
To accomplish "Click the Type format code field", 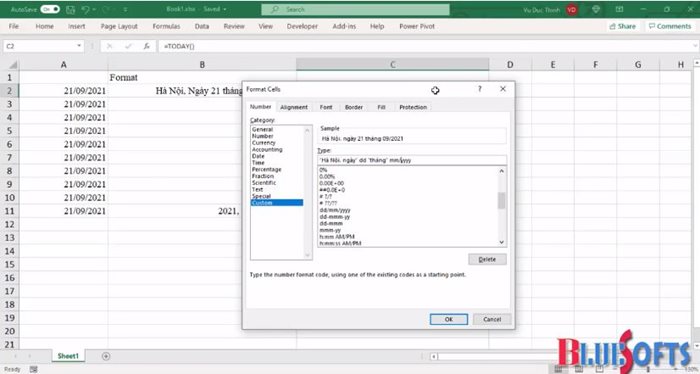I will [x=412, y=160].
